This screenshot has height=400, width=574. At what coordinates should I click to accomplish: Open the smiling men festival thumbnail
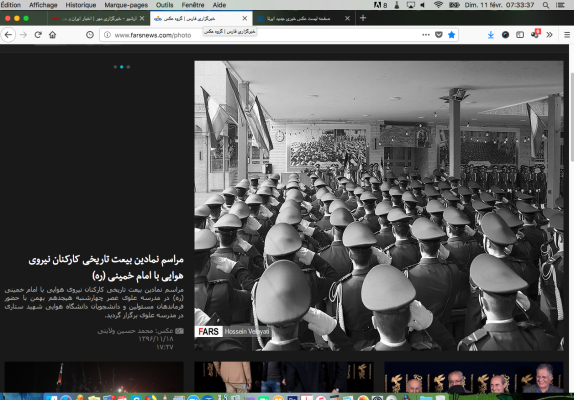click(474, 377)
